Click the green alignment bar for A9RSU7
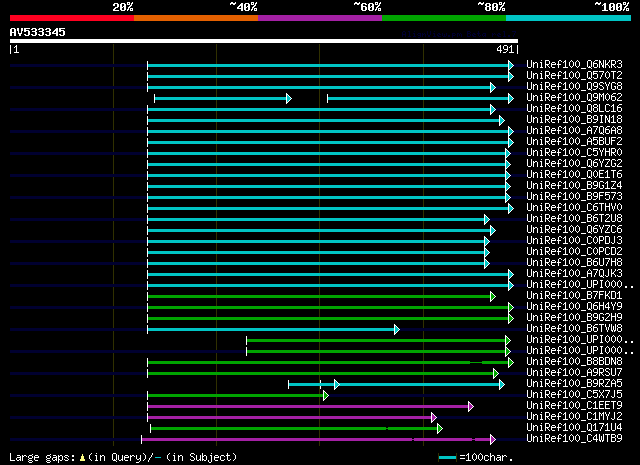The image size is (640, 465). point(323,374)
